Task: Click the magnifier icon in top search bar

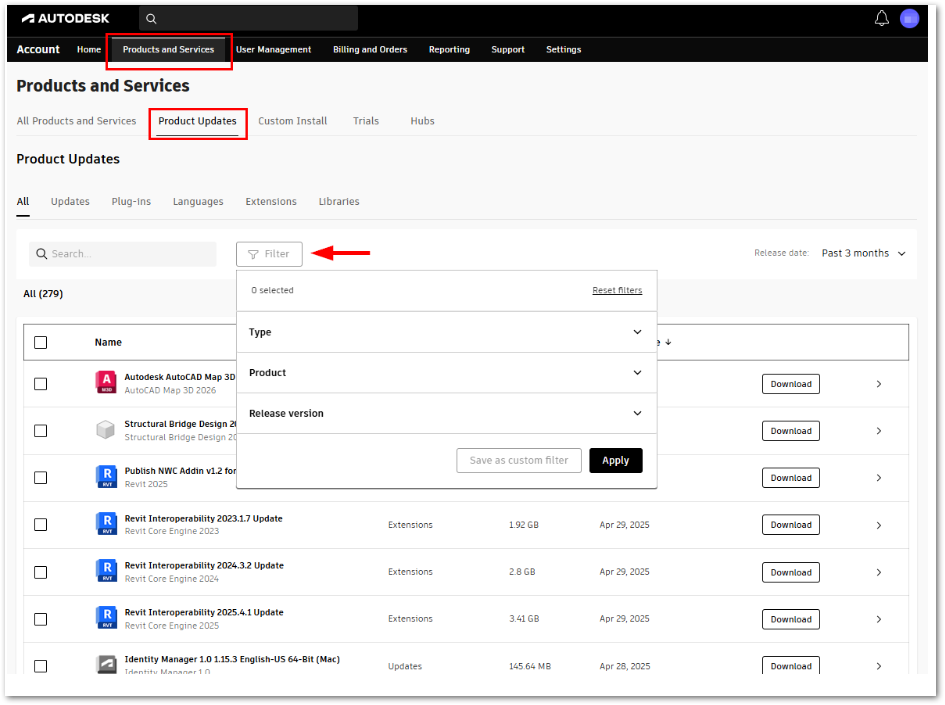Action: (151, 19)
